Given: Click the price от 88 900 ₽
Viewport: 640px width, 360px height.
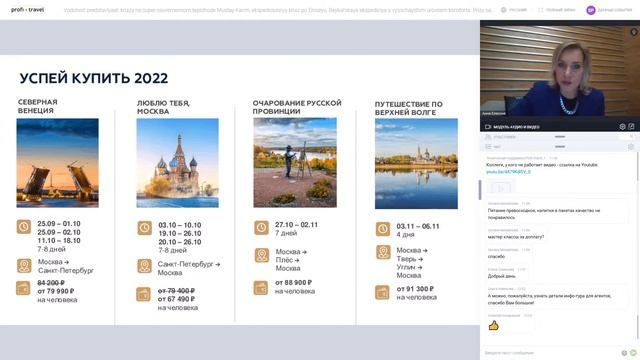Looking at the screenshot, I should pos(293,282).
